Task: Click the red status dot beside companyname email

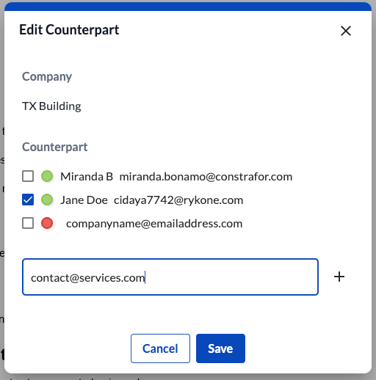Action: (47, 223)
